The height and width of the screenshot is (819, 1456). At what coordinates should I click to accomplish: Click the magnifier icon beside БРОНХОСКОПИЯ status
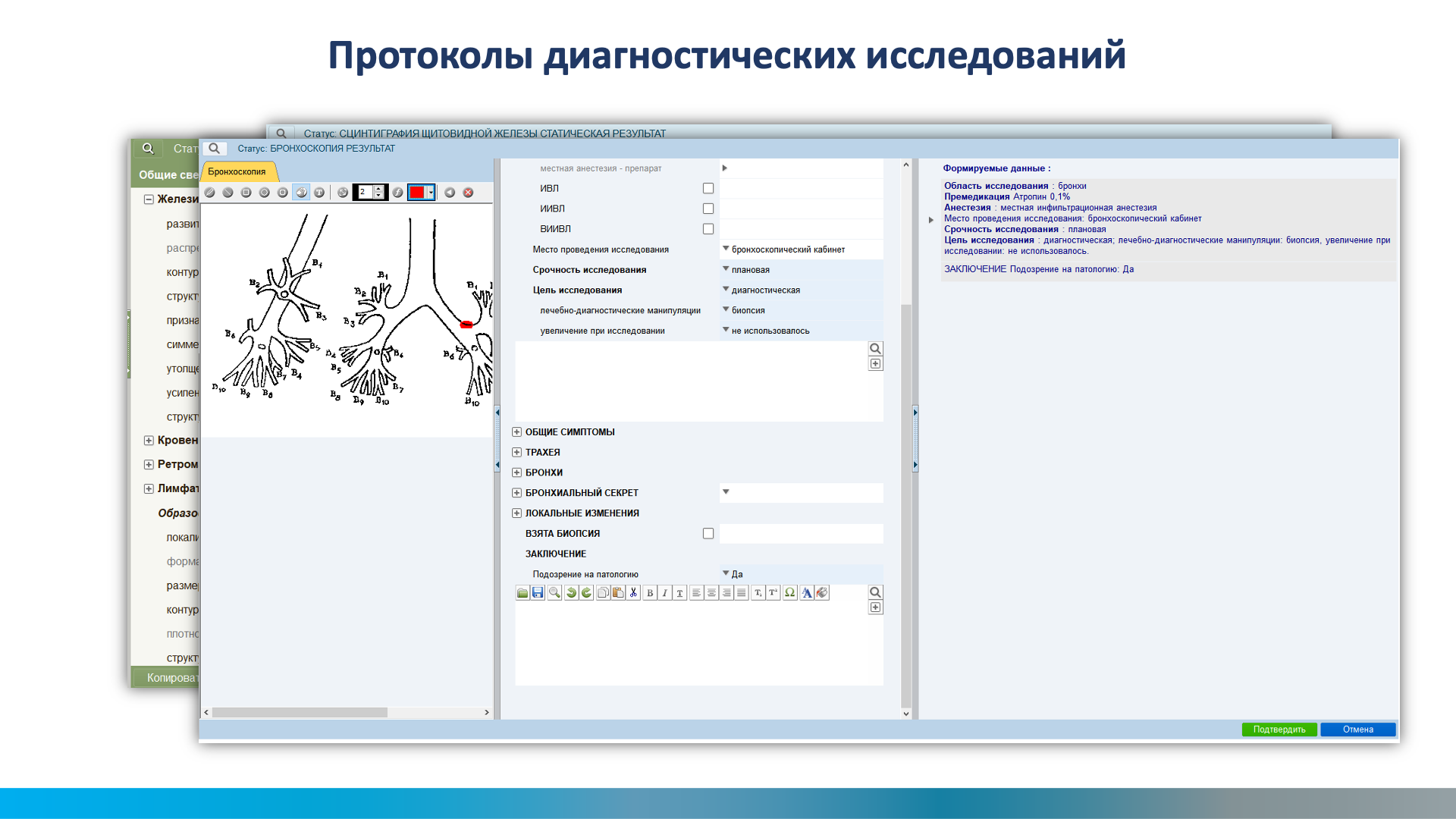pyautogui.click(x=215, y=149)
